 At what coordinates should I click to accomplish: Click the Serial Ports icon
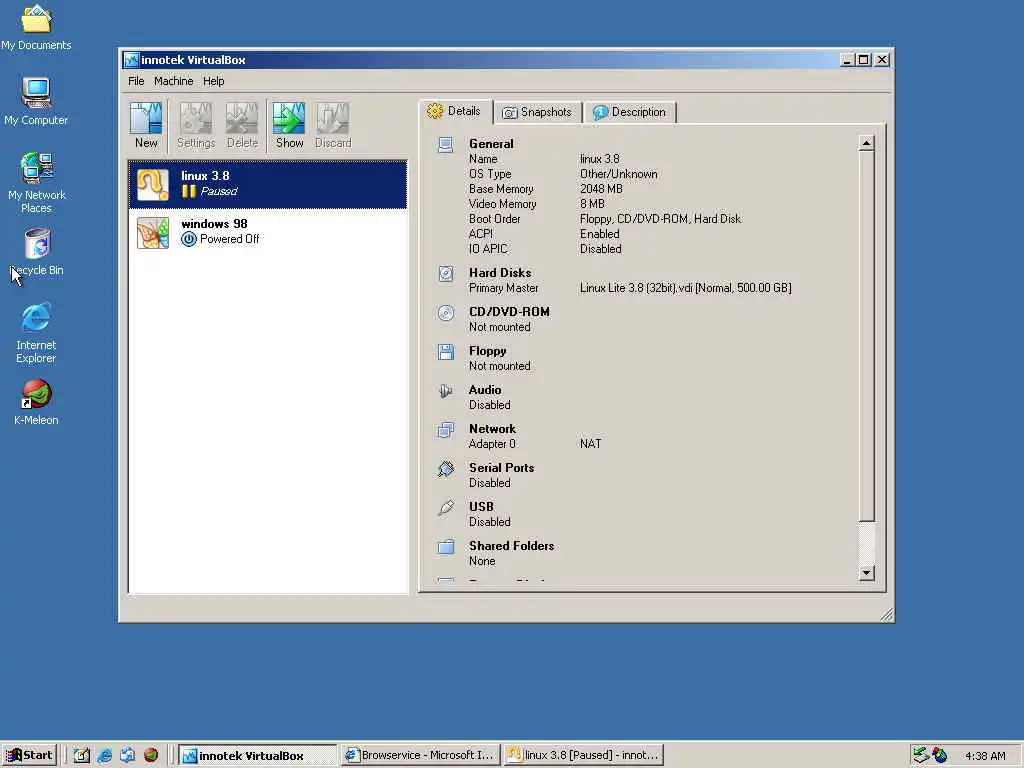click(x=445, y=469)
